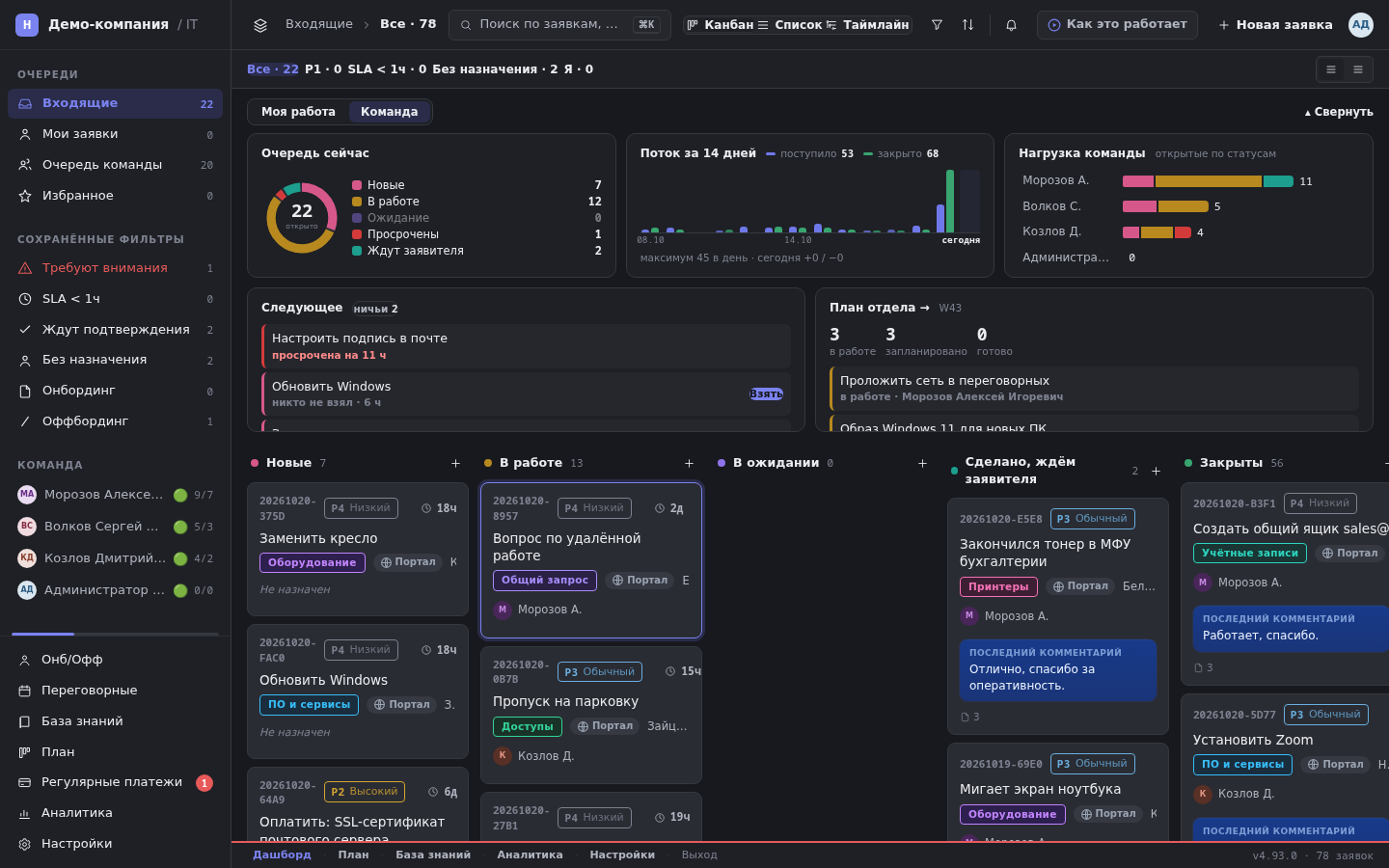This screenshot has height=868, width=1389.
Task: Open Переговорные in the sidebar
Action: coord(115,691)
